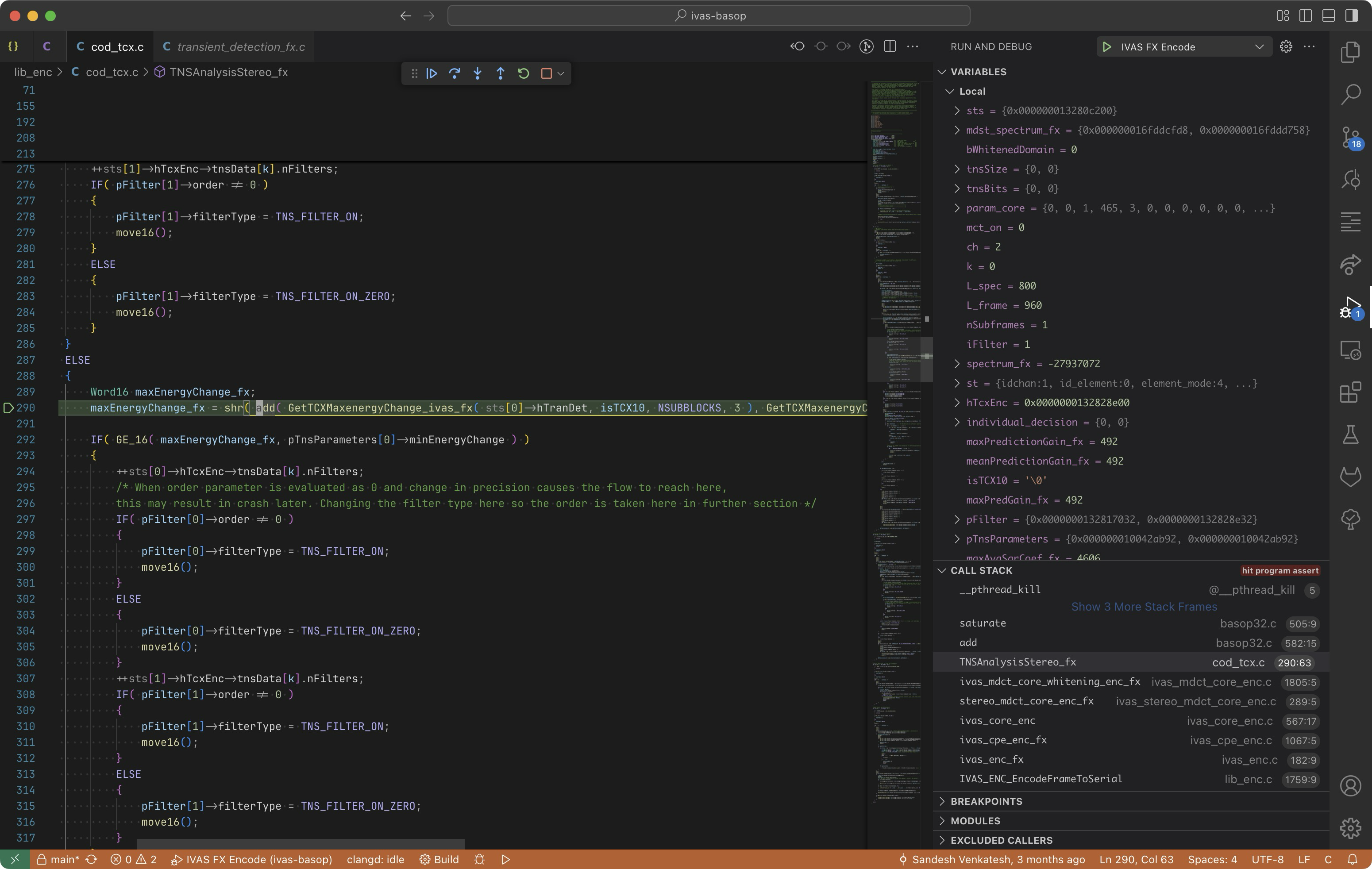
Task: Stop debugging with the red square
Action: tap(546, 73)
